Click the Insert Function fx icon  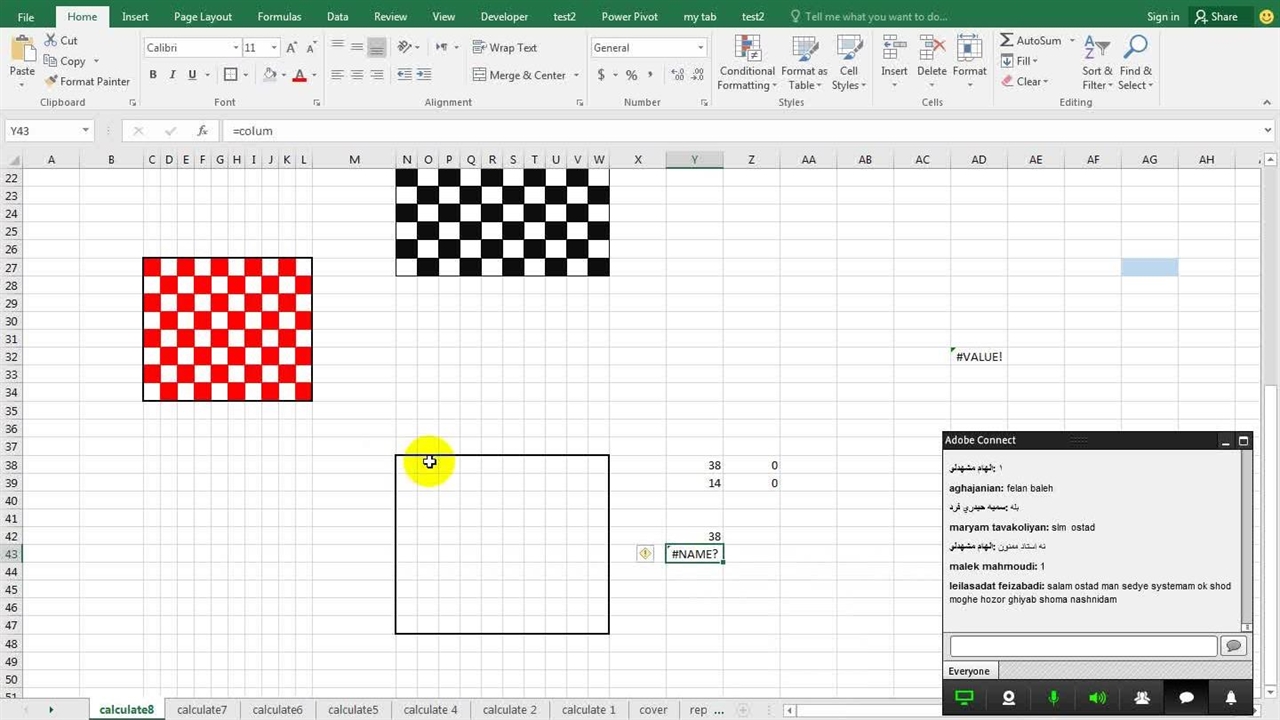click(x=202, y=131)
